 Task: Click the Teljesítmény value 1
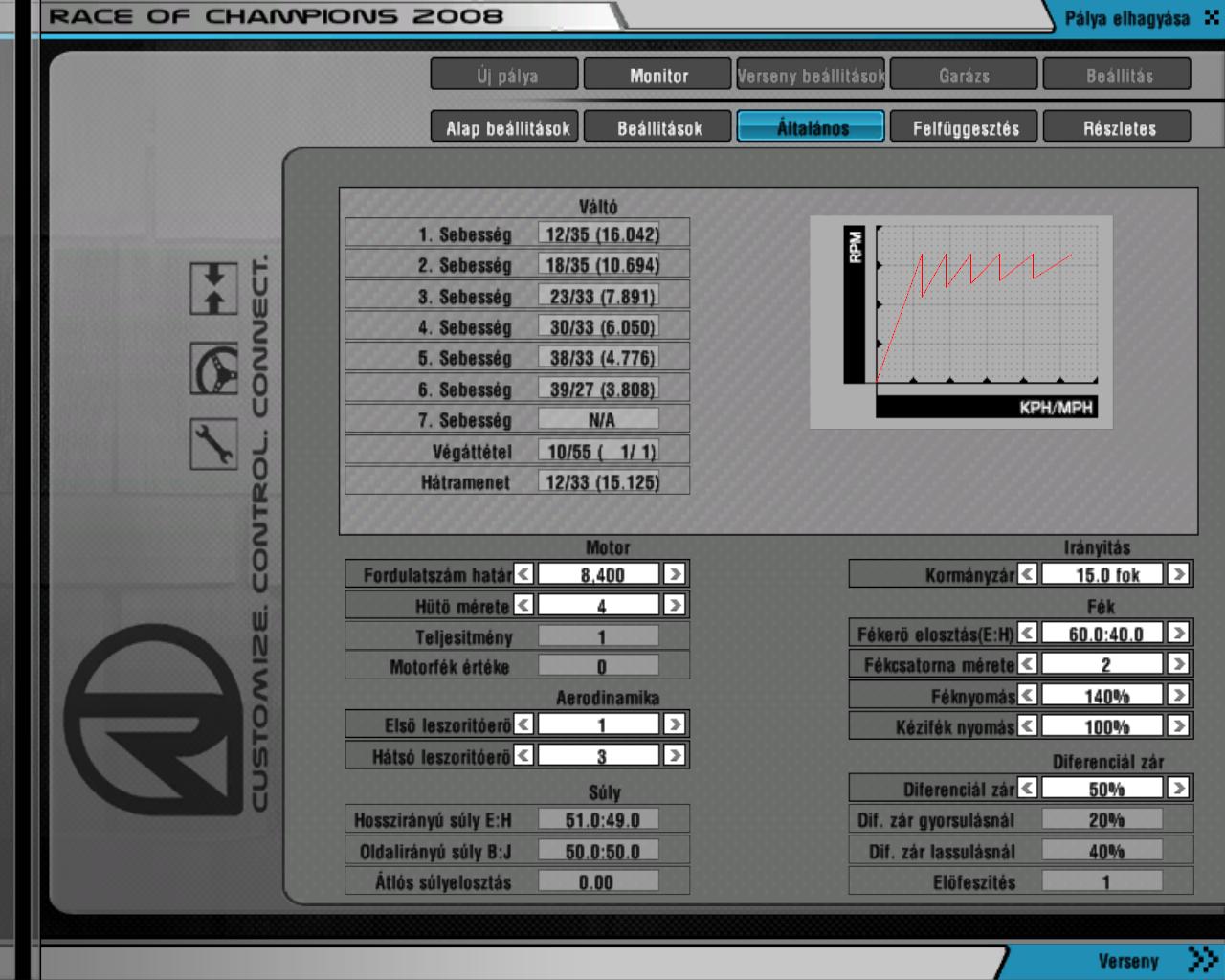[599, 636]
